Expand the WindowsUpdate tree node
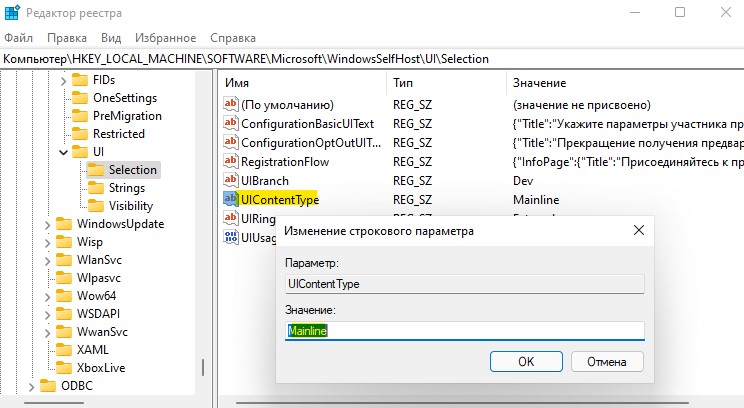Screen dimensions: 744x408 pos(47,224)
